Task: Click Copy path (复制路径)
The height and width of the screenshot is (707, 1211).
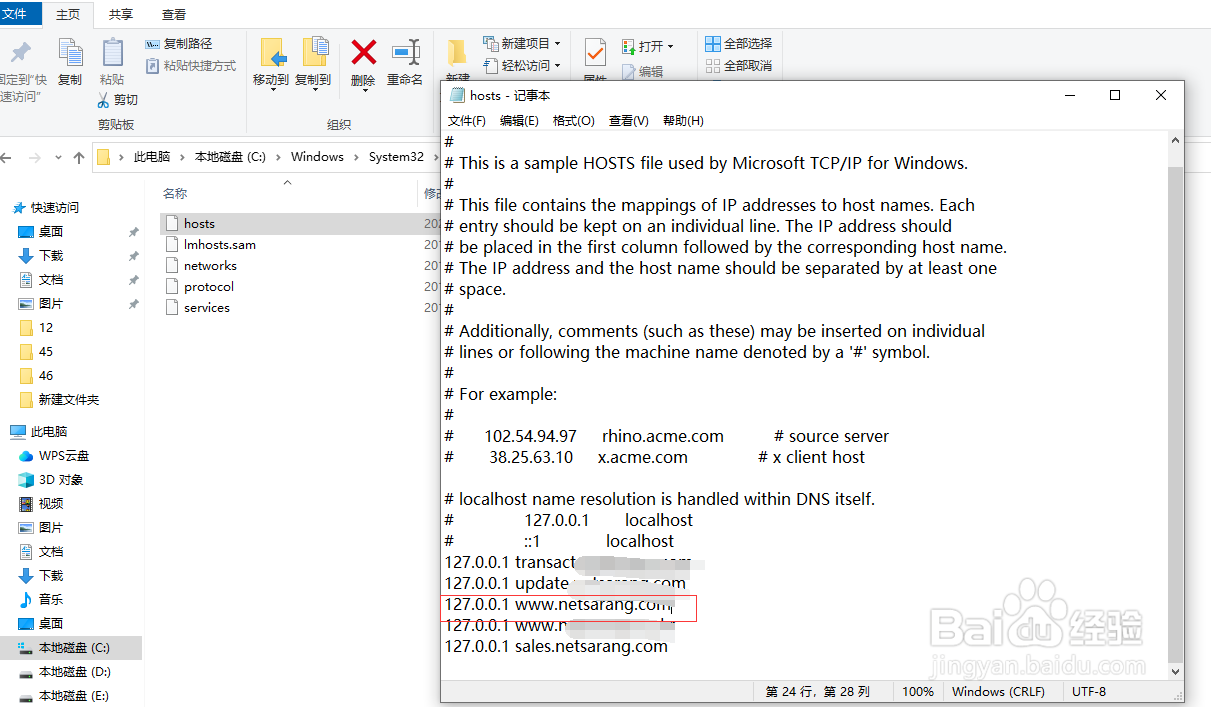Action: coord(179,44)
